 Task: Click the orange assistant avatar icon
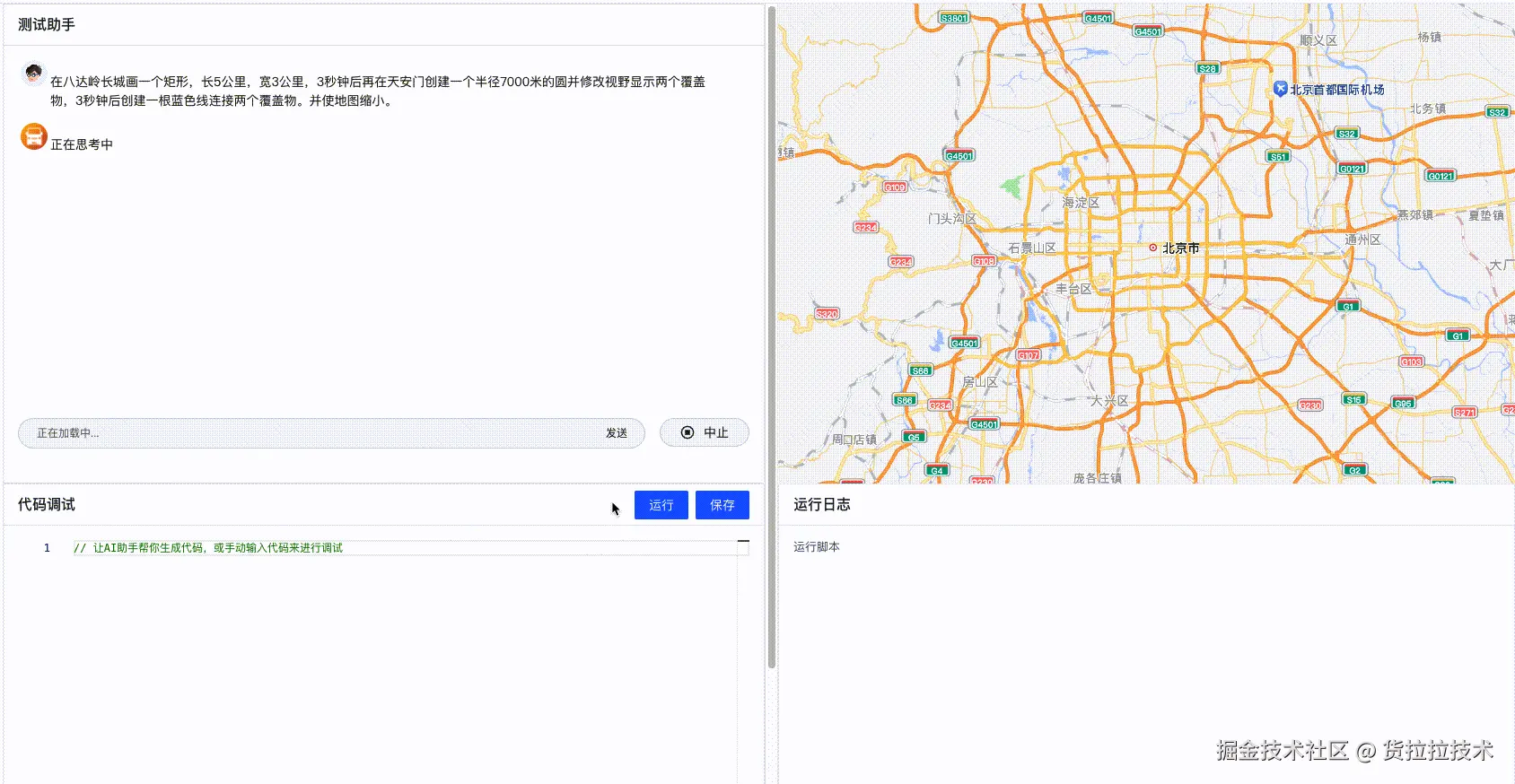point(34,136)
